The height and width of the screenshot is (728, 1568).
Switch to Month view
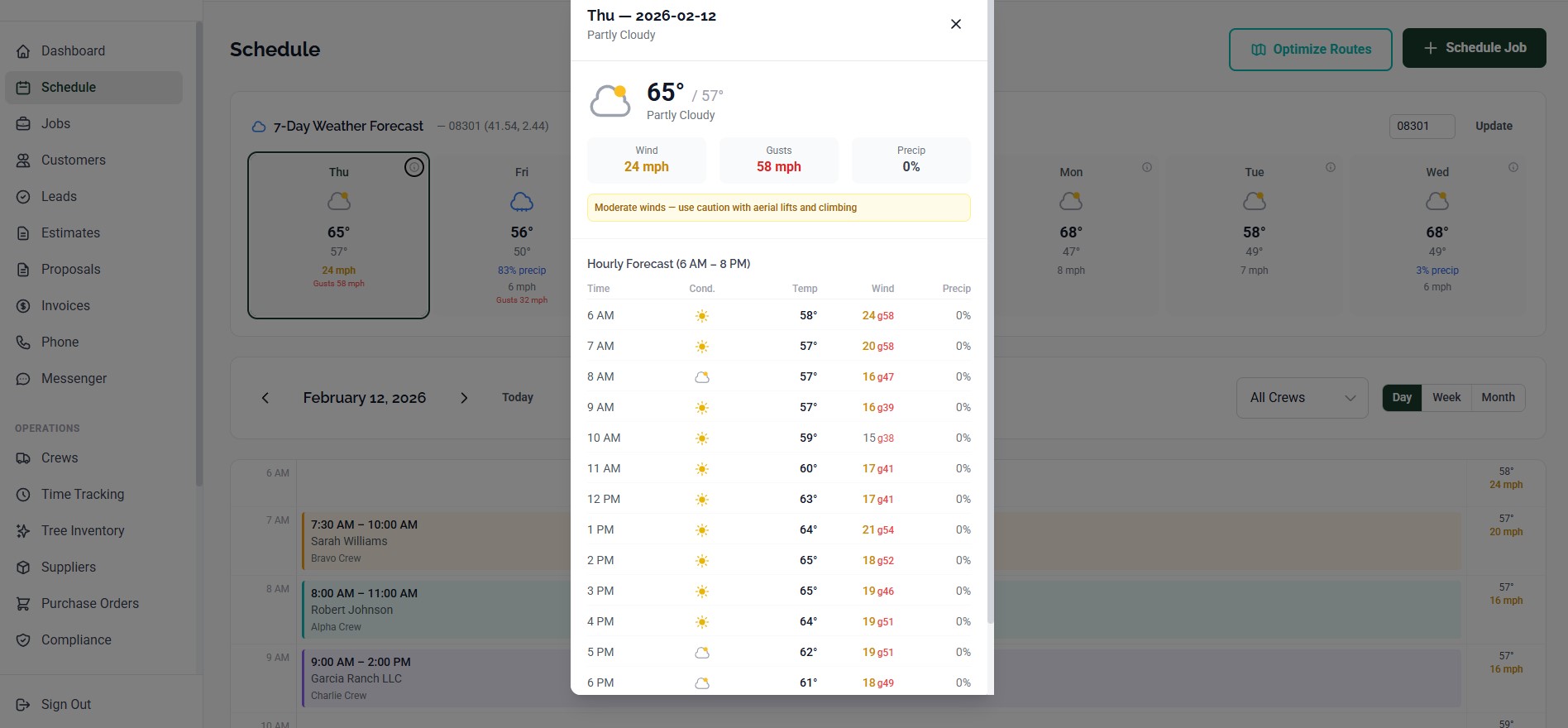(1498, 397)
